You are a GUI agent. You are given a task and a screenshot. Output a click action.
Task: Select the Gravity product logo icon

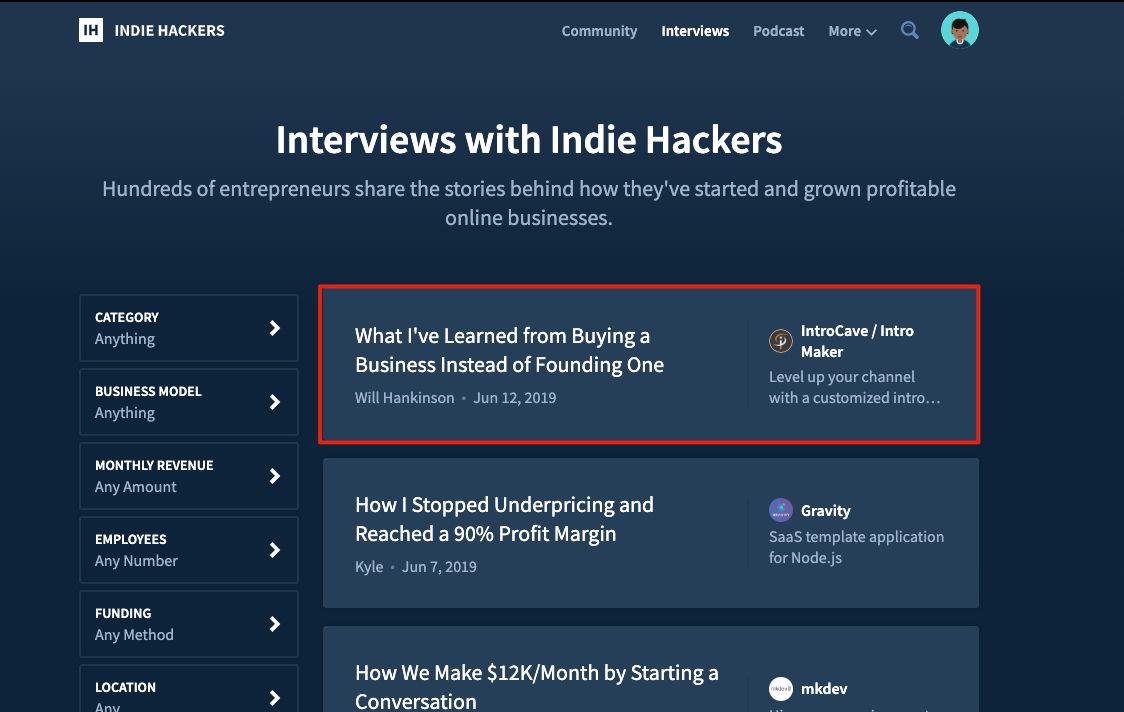[780, 510]
